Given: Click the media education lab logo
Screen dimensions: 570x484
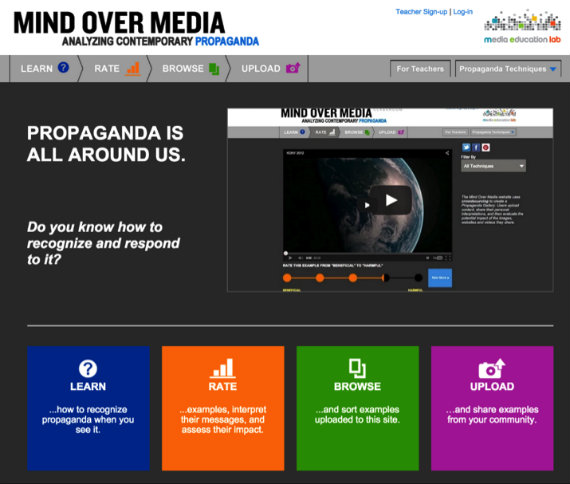Looking at the screenshot, I should 522,27.
